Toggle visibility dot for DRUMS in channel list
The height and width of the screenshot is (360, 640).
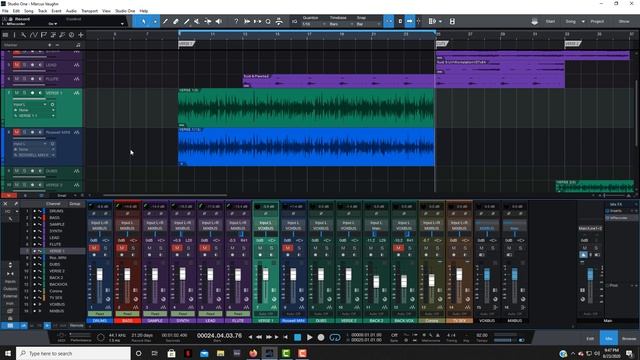click(x=35, y=211)
